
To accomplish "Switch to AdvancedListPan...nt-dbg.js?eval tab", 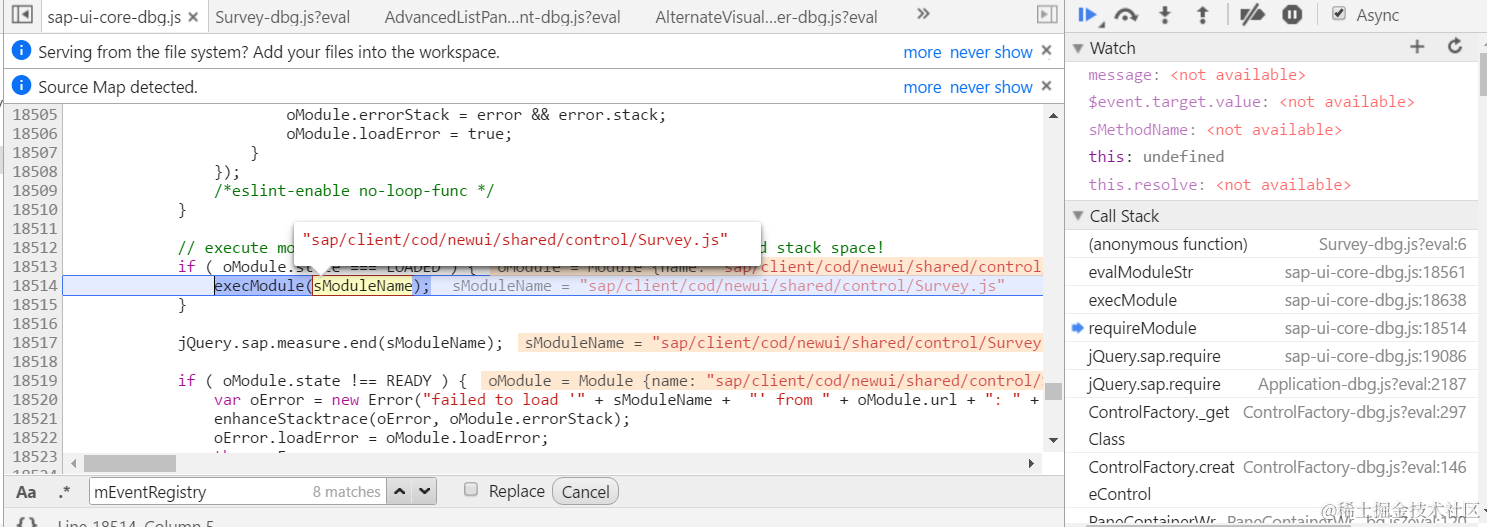I will point(502,17).
